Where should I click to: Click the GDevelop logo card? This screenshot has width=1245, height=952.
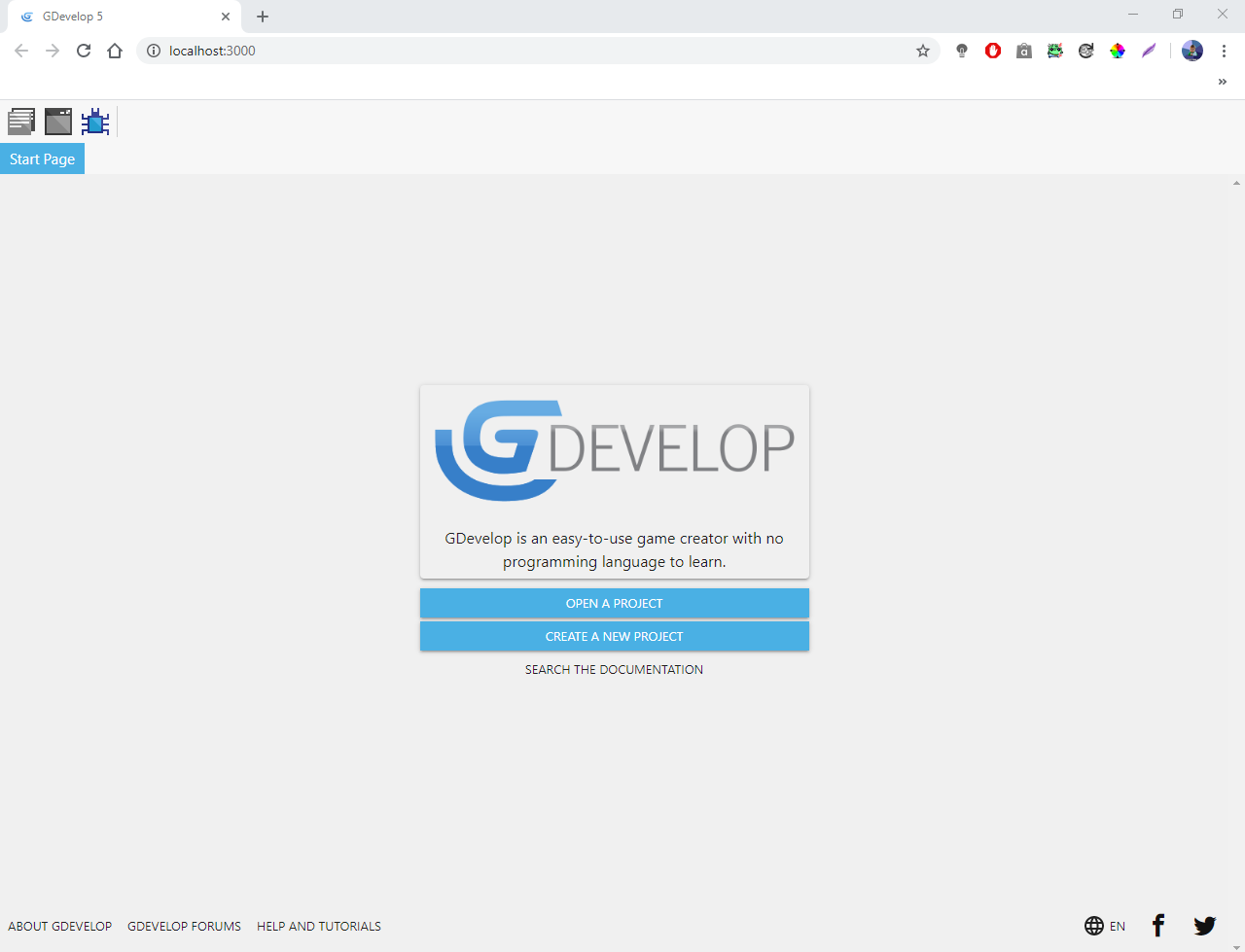pos(614,481)
